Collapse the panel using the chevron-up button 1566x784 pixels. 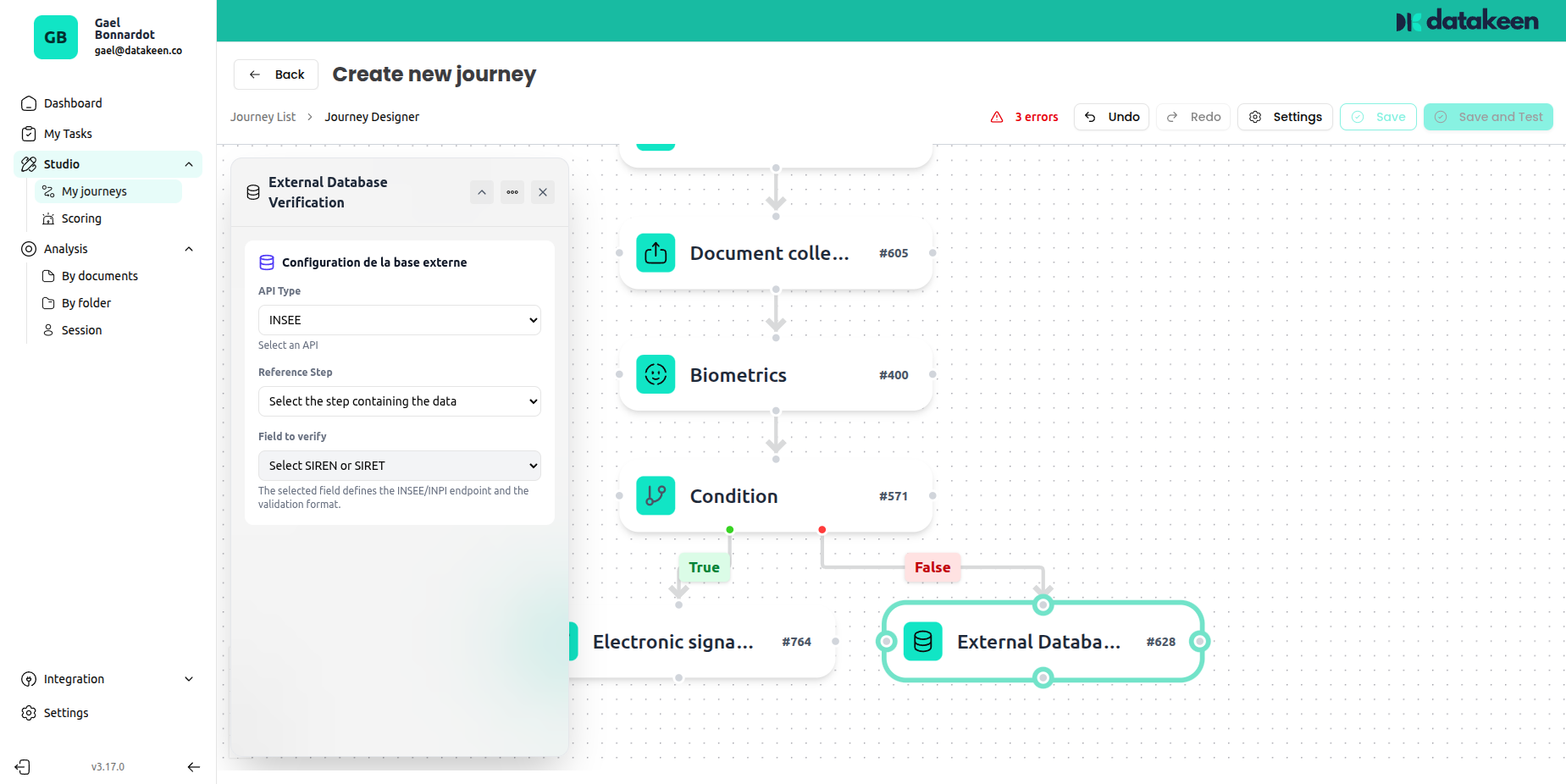(482, 192)
